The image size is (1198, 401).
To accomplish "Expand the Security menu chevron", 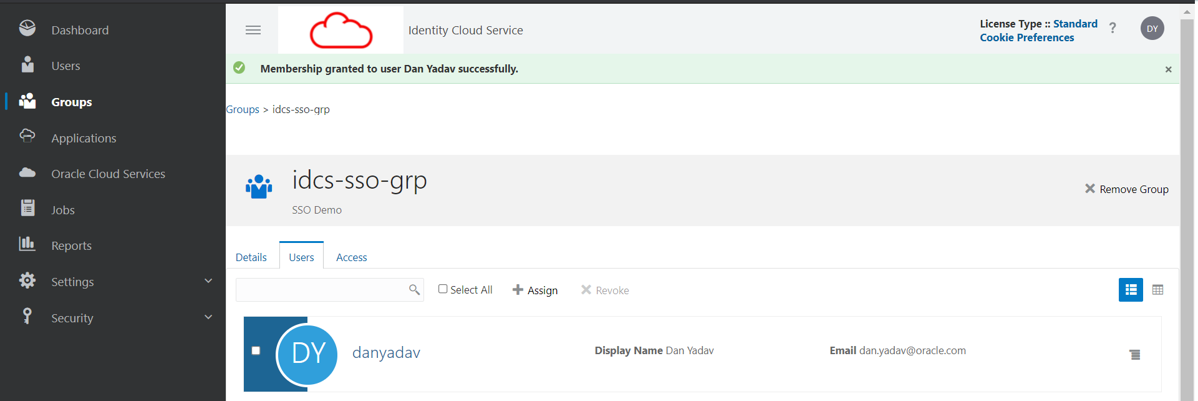I will pyautogui.click(x=209, y=316).
